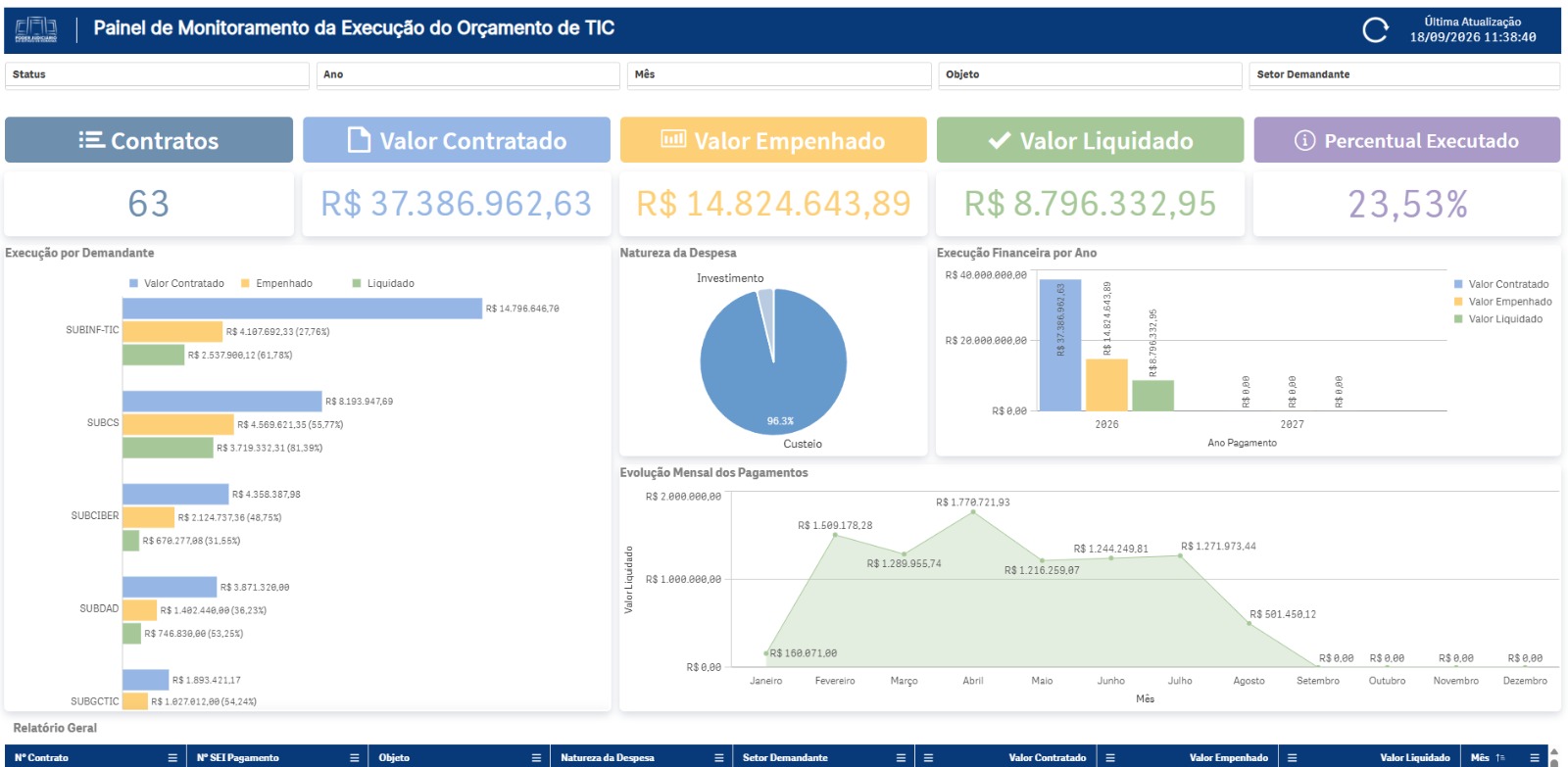
Task: Click the chart icon on Valor Empenhado card
Action: (x=673, y=139)
